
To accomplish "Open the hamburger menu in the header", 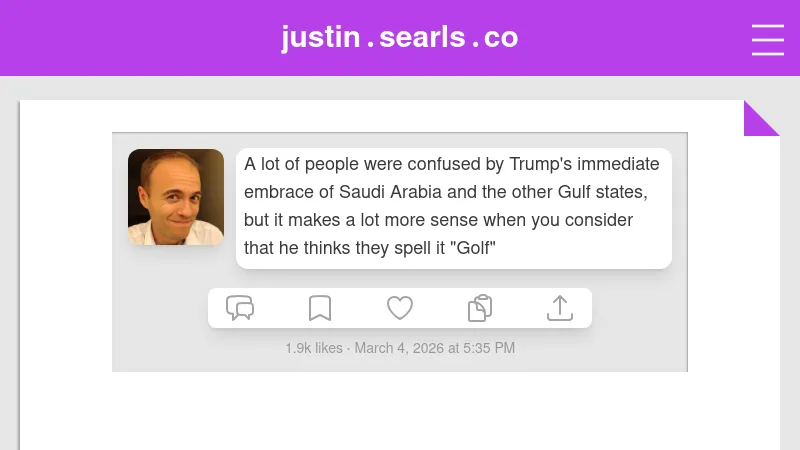I will pyautogui.click(x=768, y=39).
